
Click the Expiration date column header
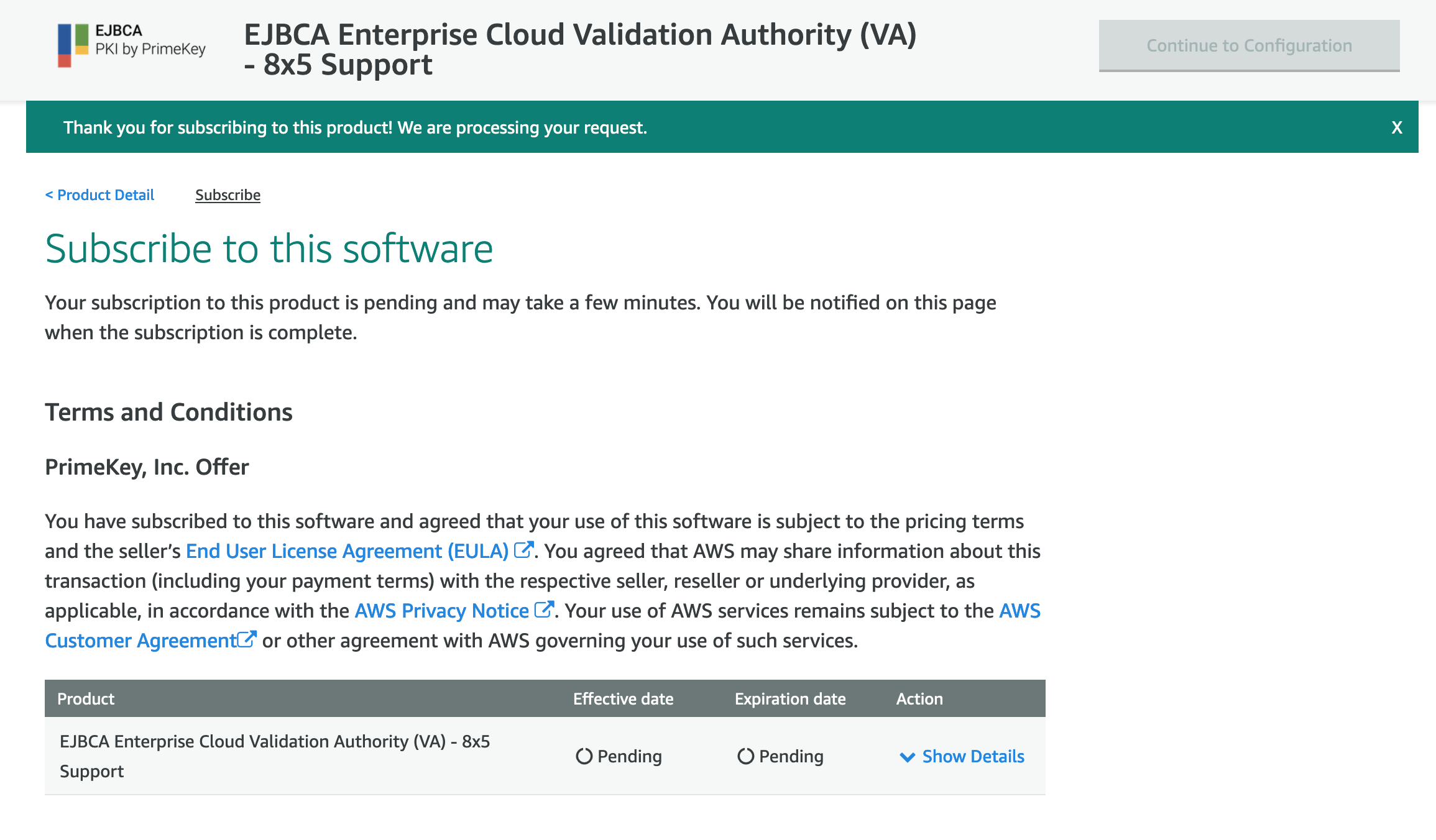point(789,699)
